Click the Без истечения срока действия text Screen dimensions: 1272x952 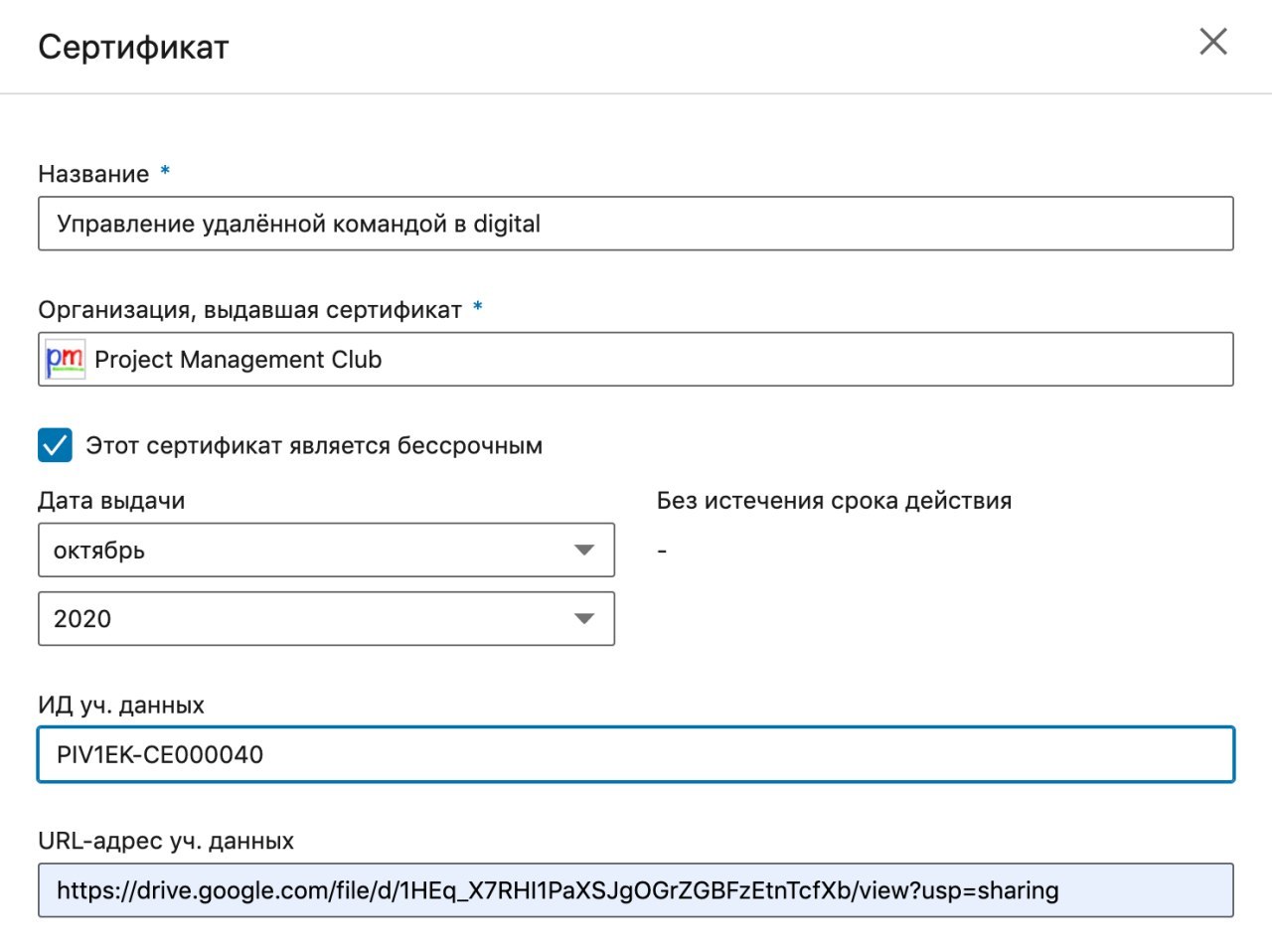tap(834, 501)
